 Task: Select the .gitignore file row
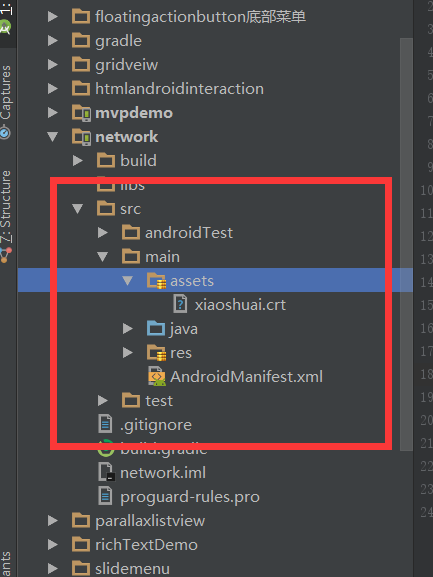pos(156,425)
